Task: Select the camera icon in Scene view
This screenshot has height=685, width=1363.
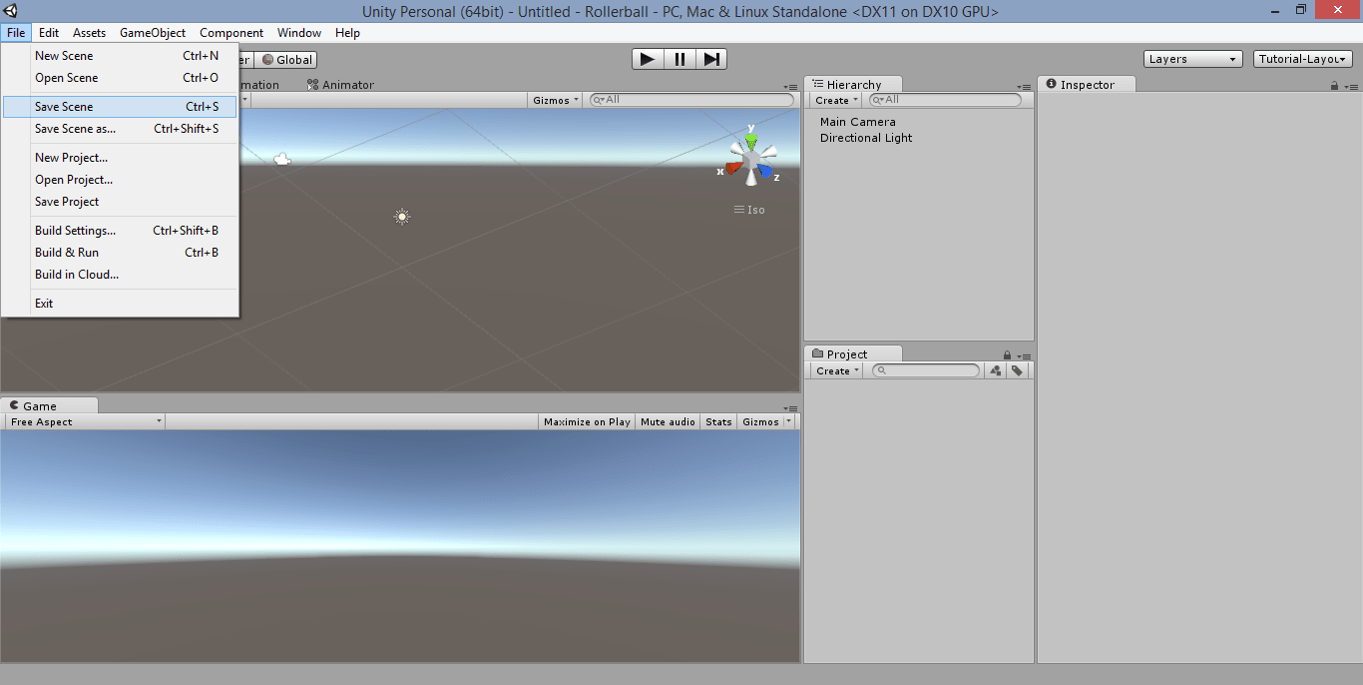Action: (x=283, y=158)
